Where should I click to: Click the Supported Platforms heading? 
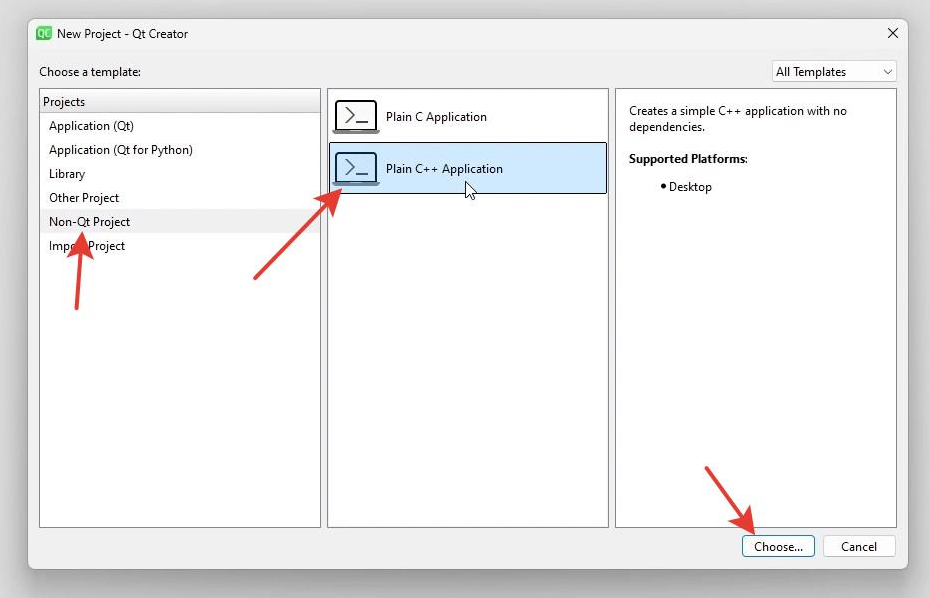click(x=688, y=159)
